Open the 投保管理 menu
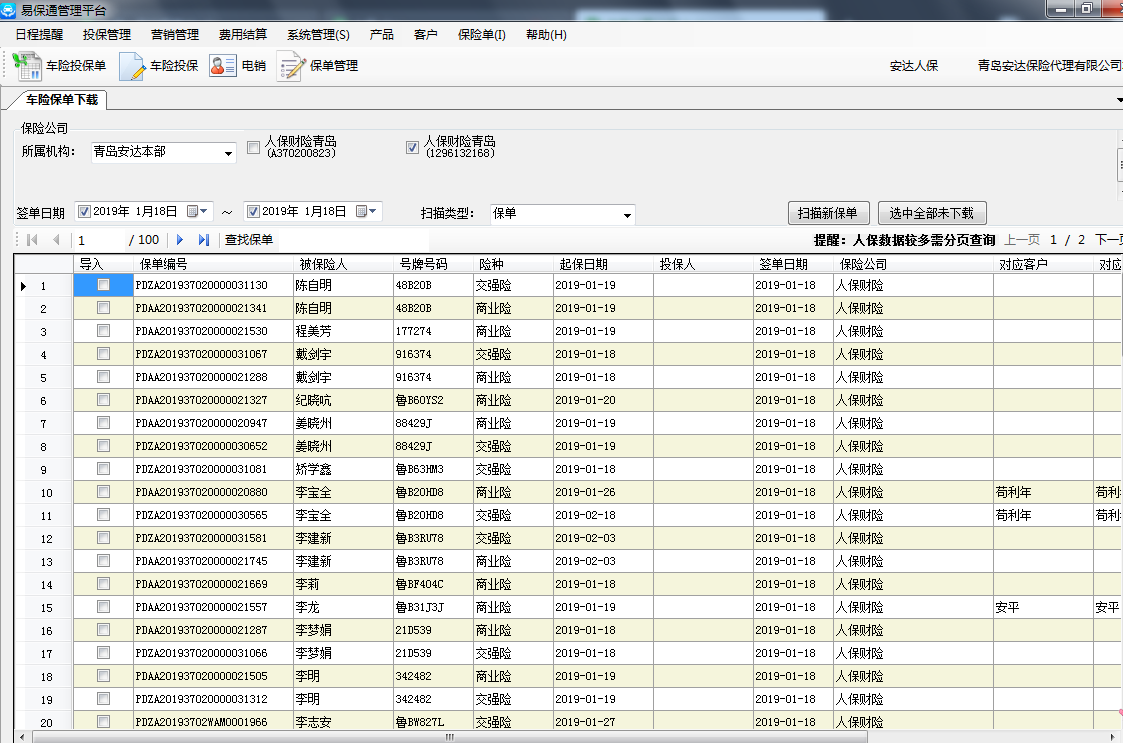Viewport: 1123px width, 743px height. tap(107, 35)
